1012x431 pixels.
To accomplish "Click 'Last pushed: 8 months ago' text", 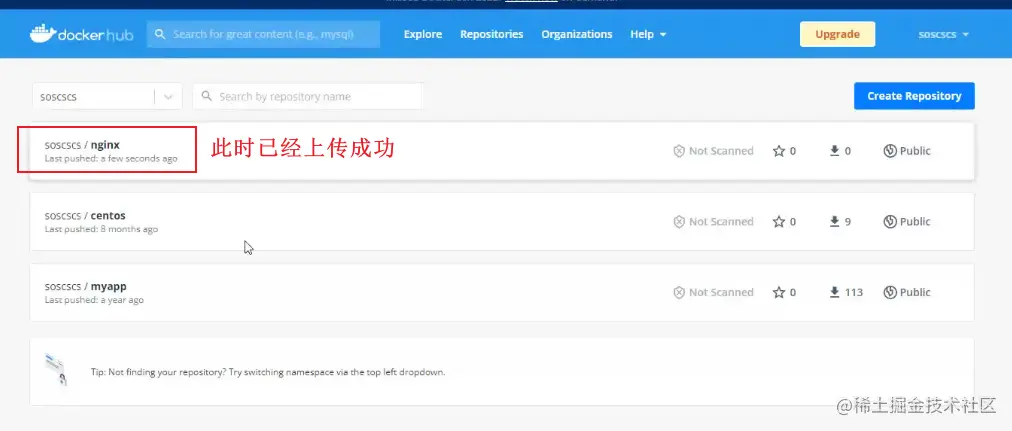I will pyautogui.click(x=101, y=229).
